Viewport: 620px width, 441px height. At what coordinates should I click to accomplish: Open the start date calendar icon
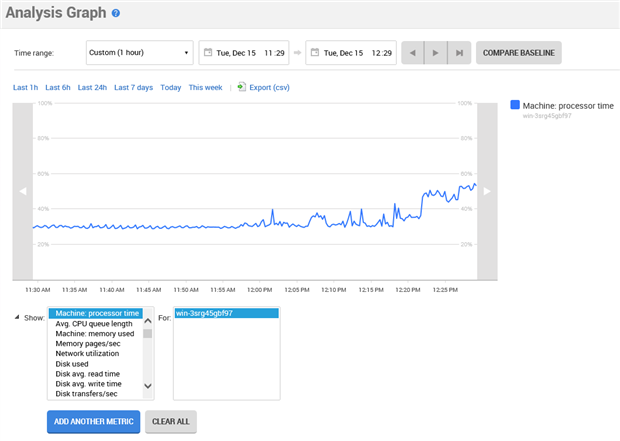point(209,52)
